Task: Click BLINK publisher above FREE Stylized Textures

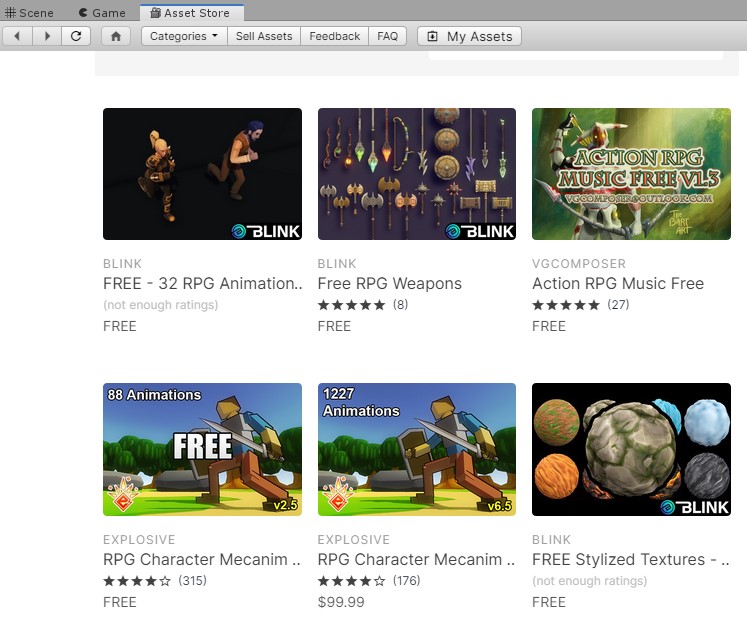Action: tap(551, 539)
